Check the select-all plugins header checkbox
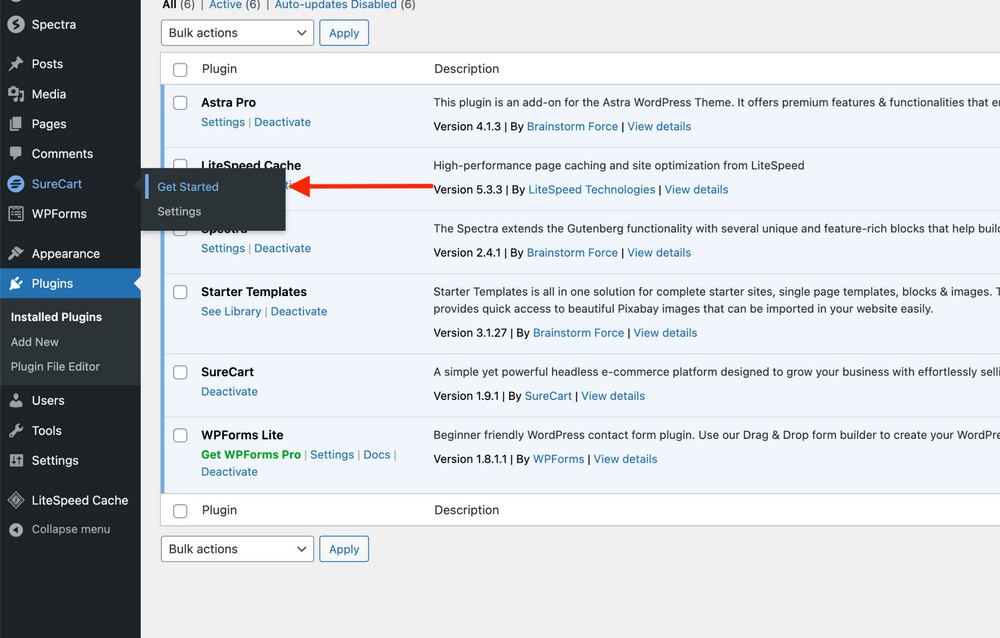The image size is (1000, 638). [x=180, y=68]
